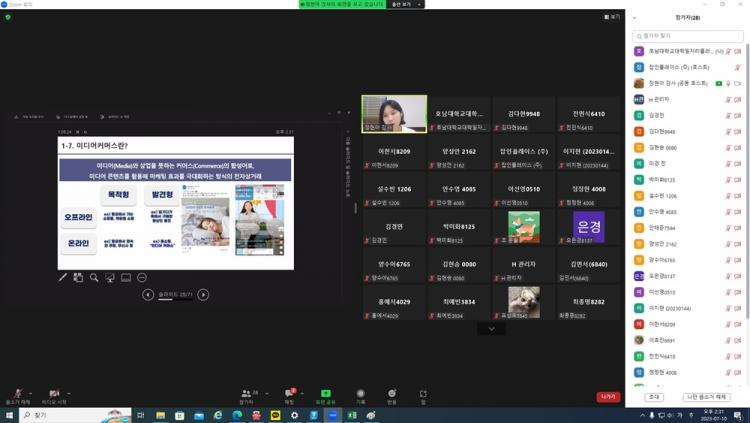Viewport: 750px width, 423px height.
Task: Go to the previous slide arrow
Action: coord(148,295)
